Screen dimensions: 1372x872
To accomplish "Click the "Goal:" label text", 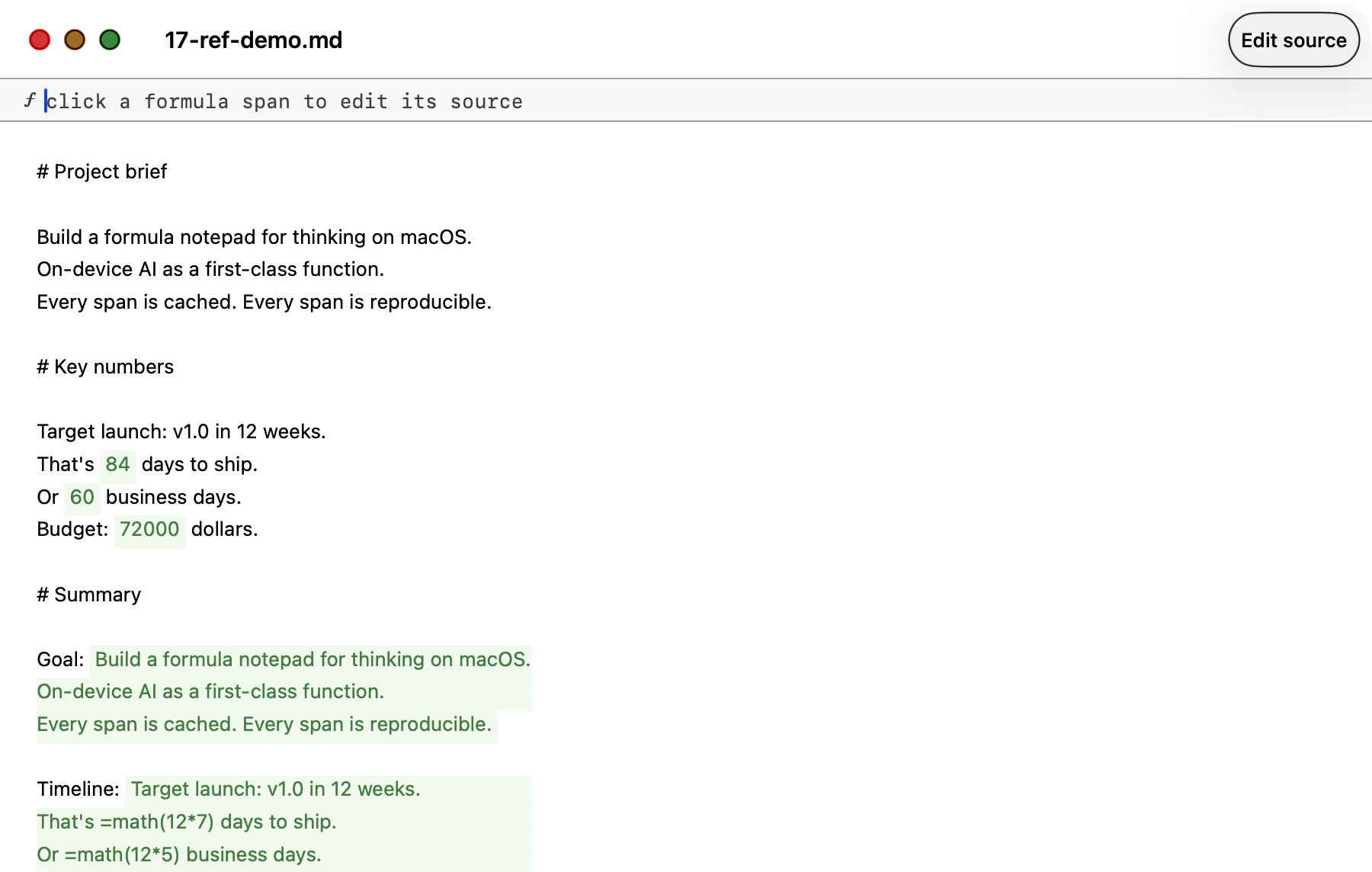I will pyautogui.click(x=60, y=660).
